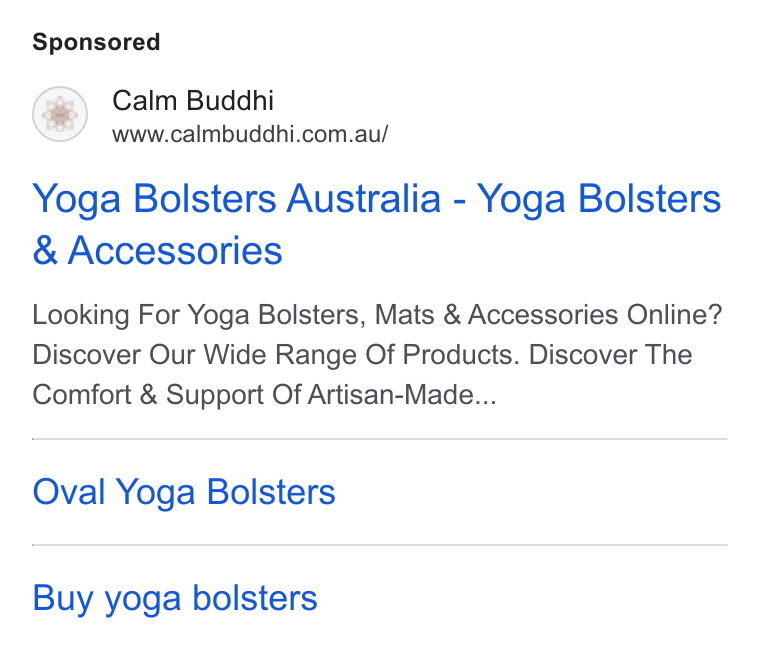
Task: Click the '& Accessories' headline line
Action: tap(158, 251)
